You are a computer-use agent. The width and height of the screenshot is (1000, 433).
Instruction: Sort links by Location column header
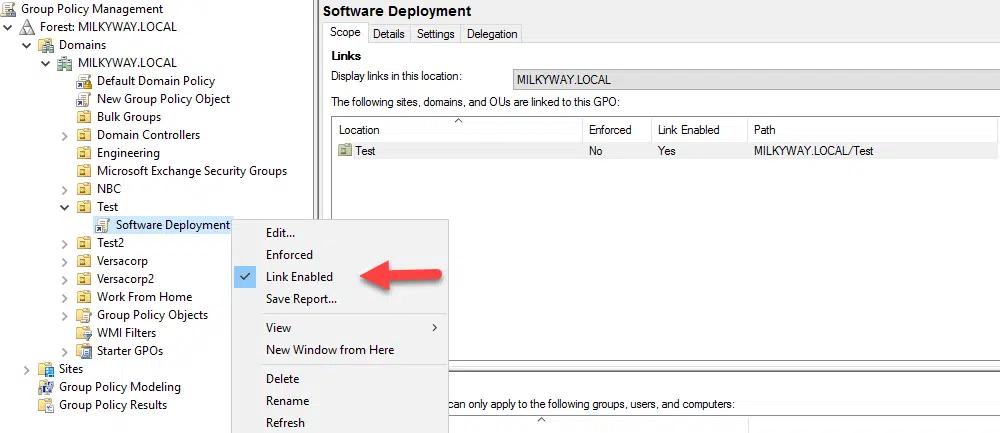[x=457, y=129]
